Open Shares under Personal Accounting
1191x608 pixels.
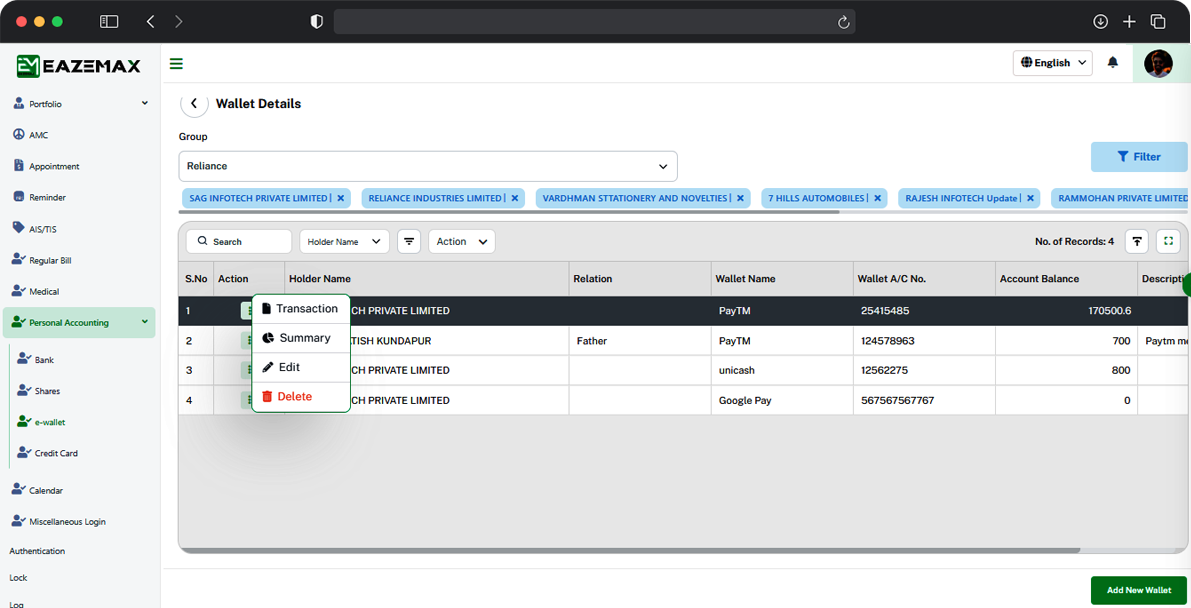coord(39,391)
